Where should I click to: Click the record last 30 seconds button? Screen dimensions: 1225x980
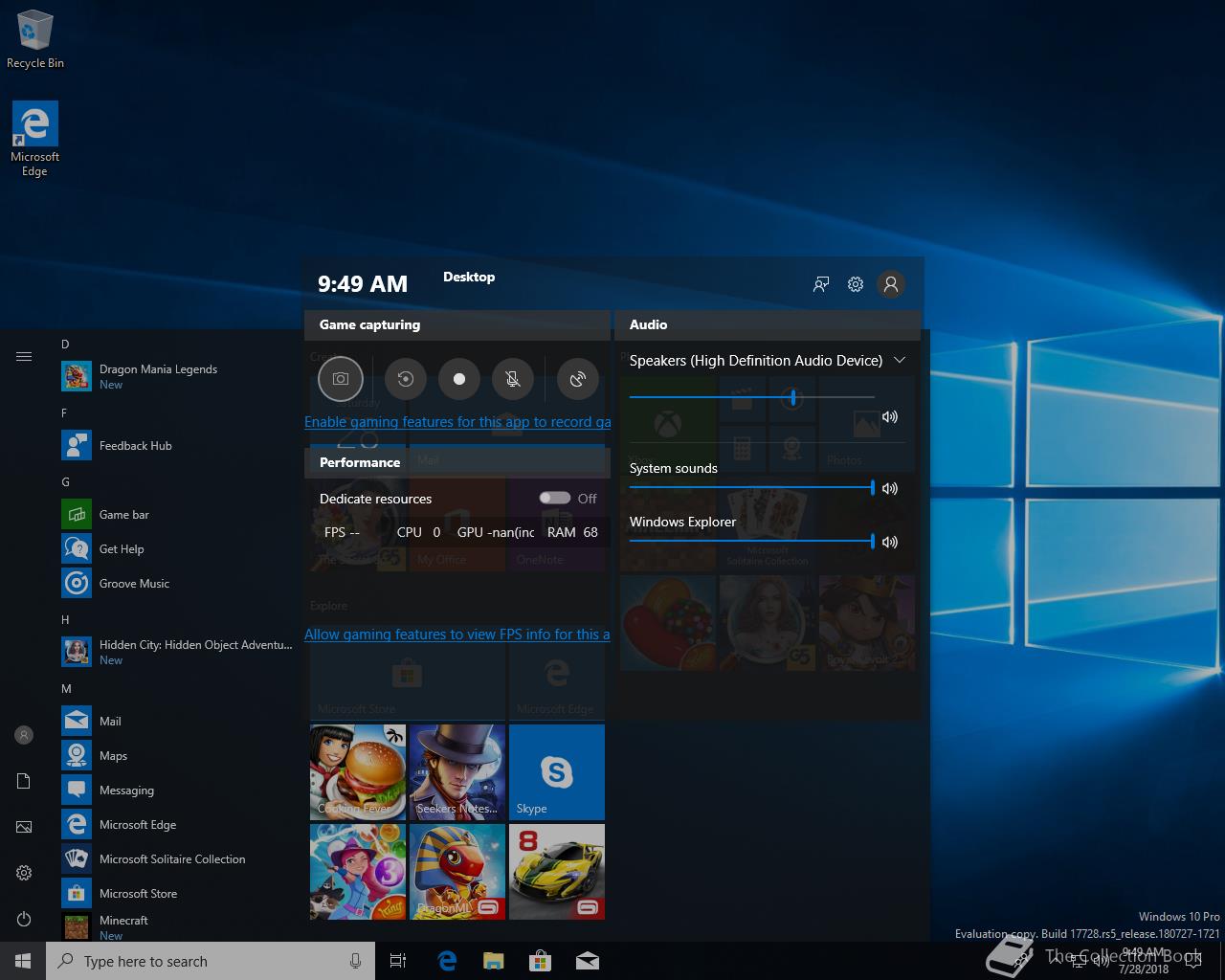pyautogui.click(x=406, y=379)
